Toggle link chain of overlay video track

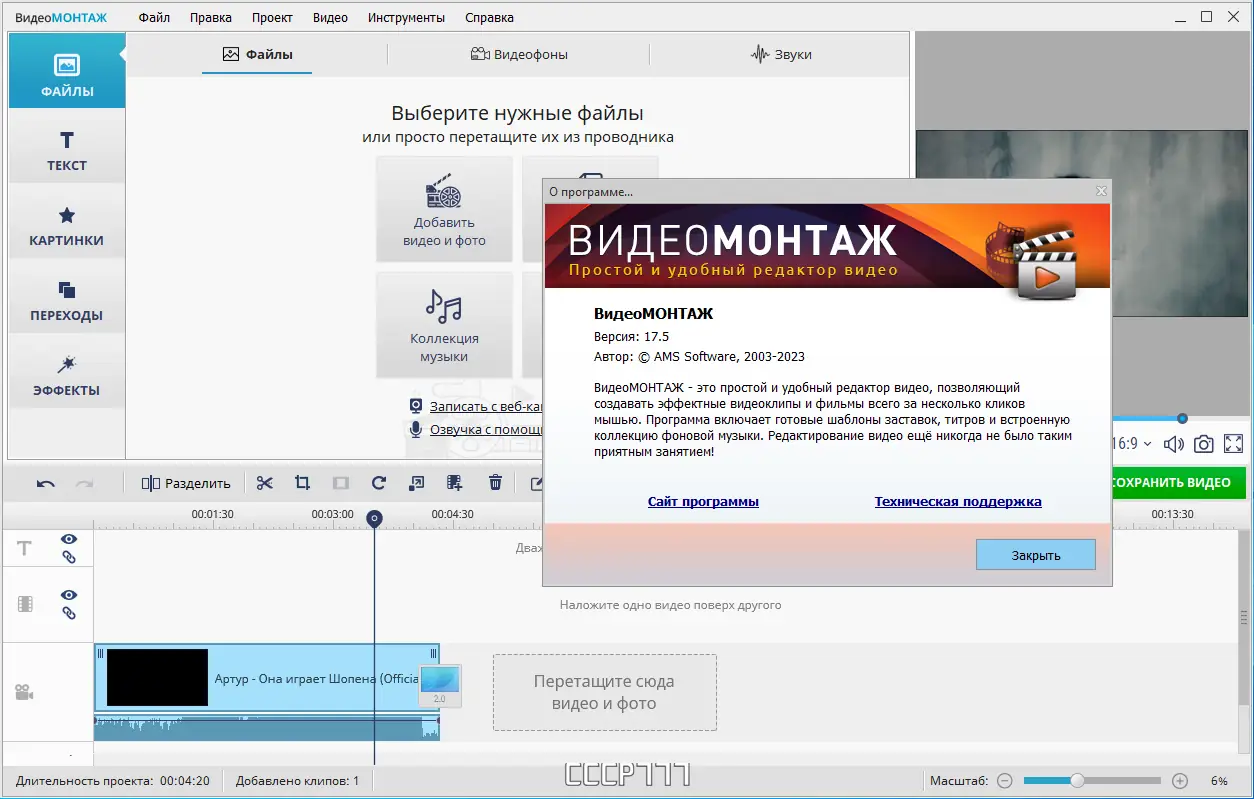click(69, 613)
